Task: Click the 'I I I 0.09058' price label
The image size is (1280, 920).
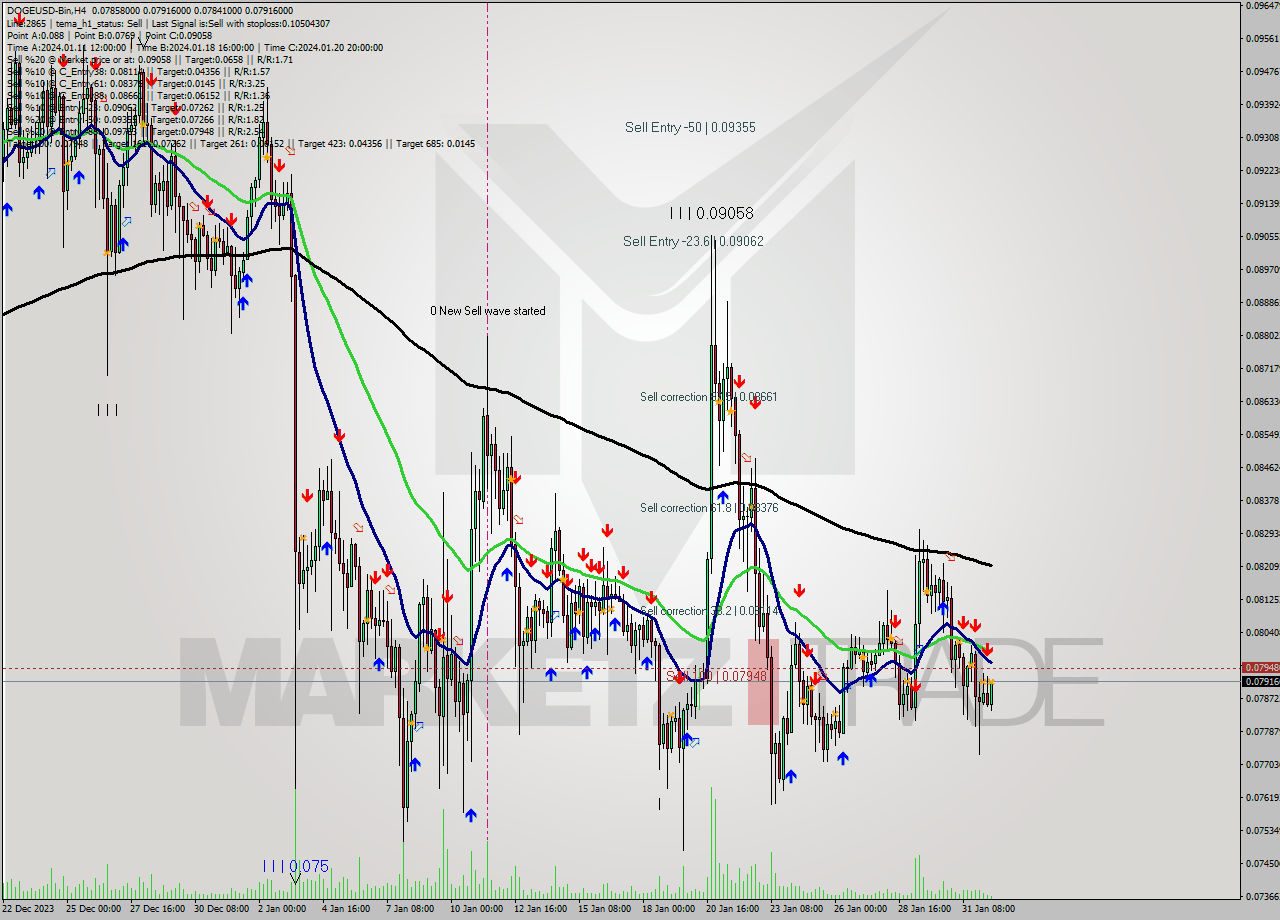Action: 712,213
